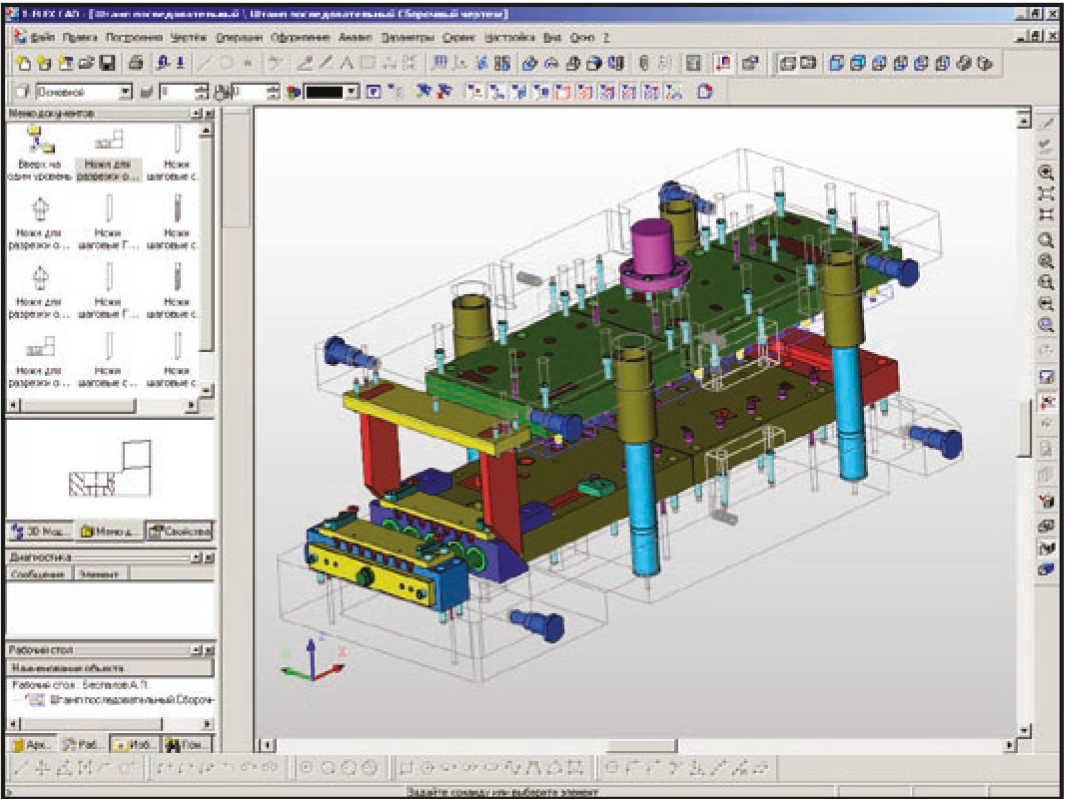The height and width of the screenshot is (799, 1068).
Task: Click the red-arrow selector icon
Action: coord(445,91)
